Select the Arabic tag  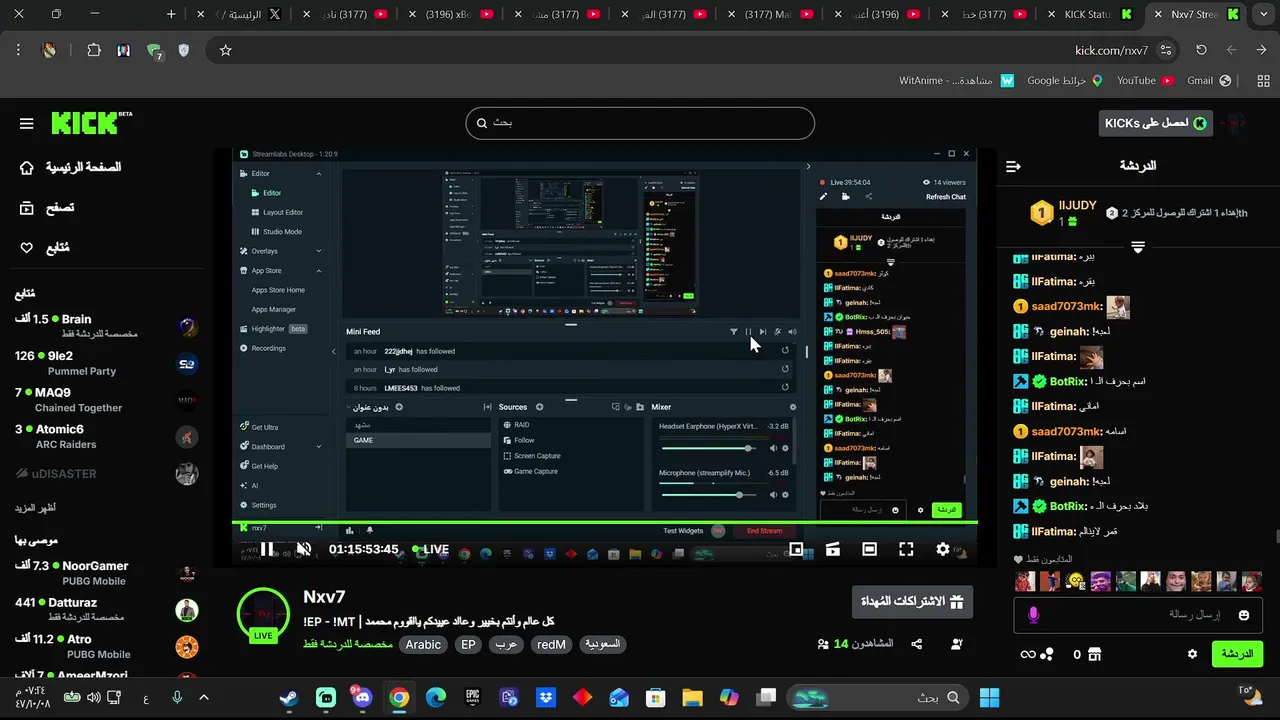[x=423, y=645]
